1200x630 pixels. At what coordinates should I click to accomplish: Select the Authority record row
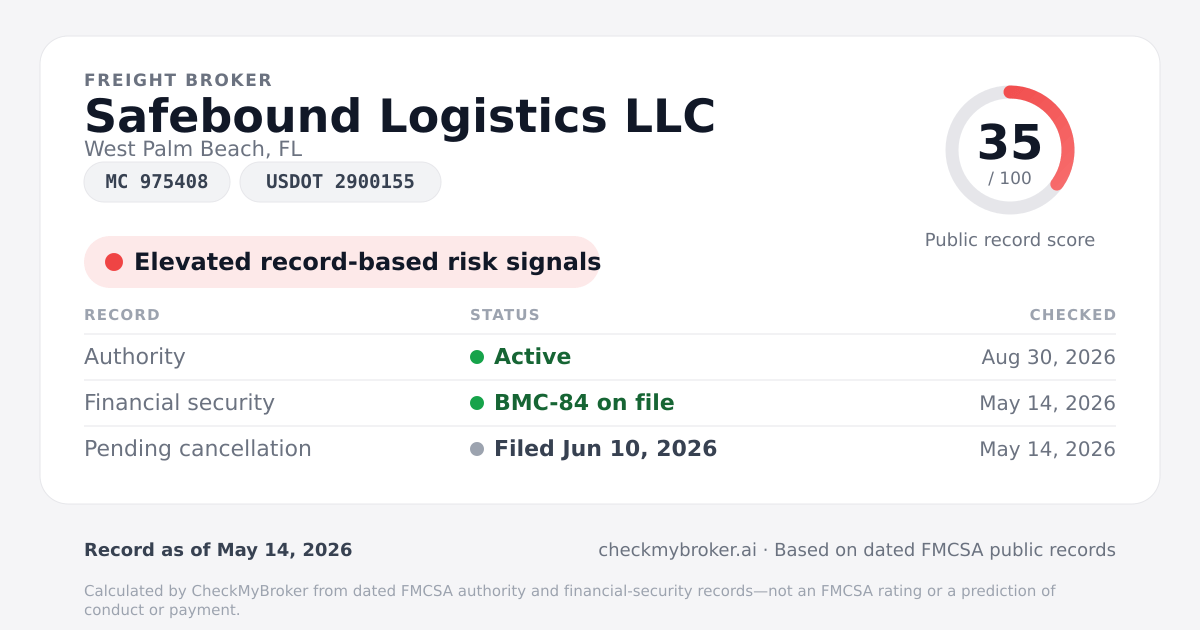pyautogui.click(x=600, y=357)
